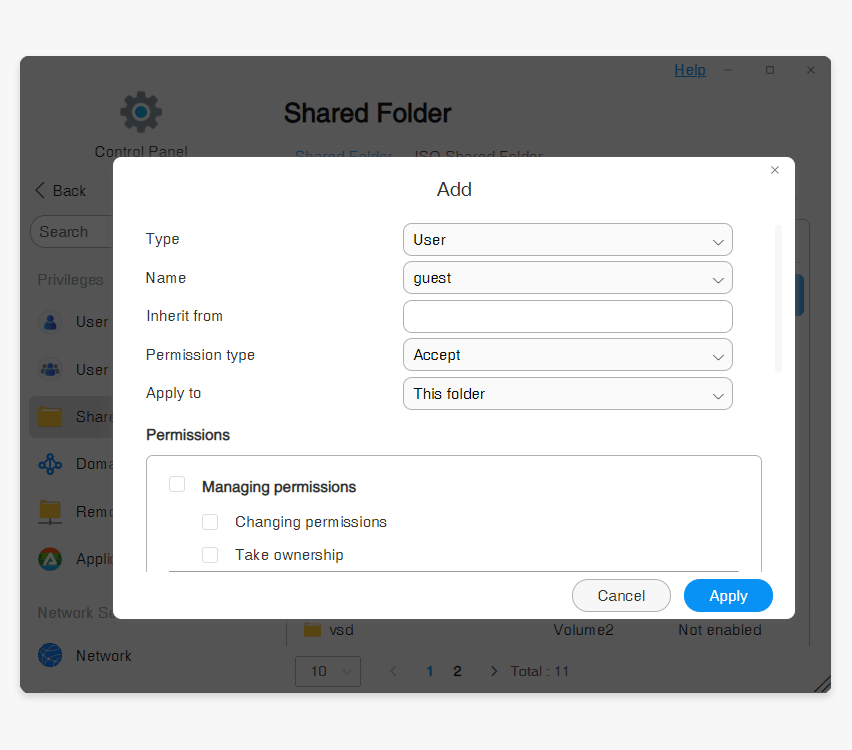
Task: Click the Control Panel gear icon
Action: click(141, 111)
